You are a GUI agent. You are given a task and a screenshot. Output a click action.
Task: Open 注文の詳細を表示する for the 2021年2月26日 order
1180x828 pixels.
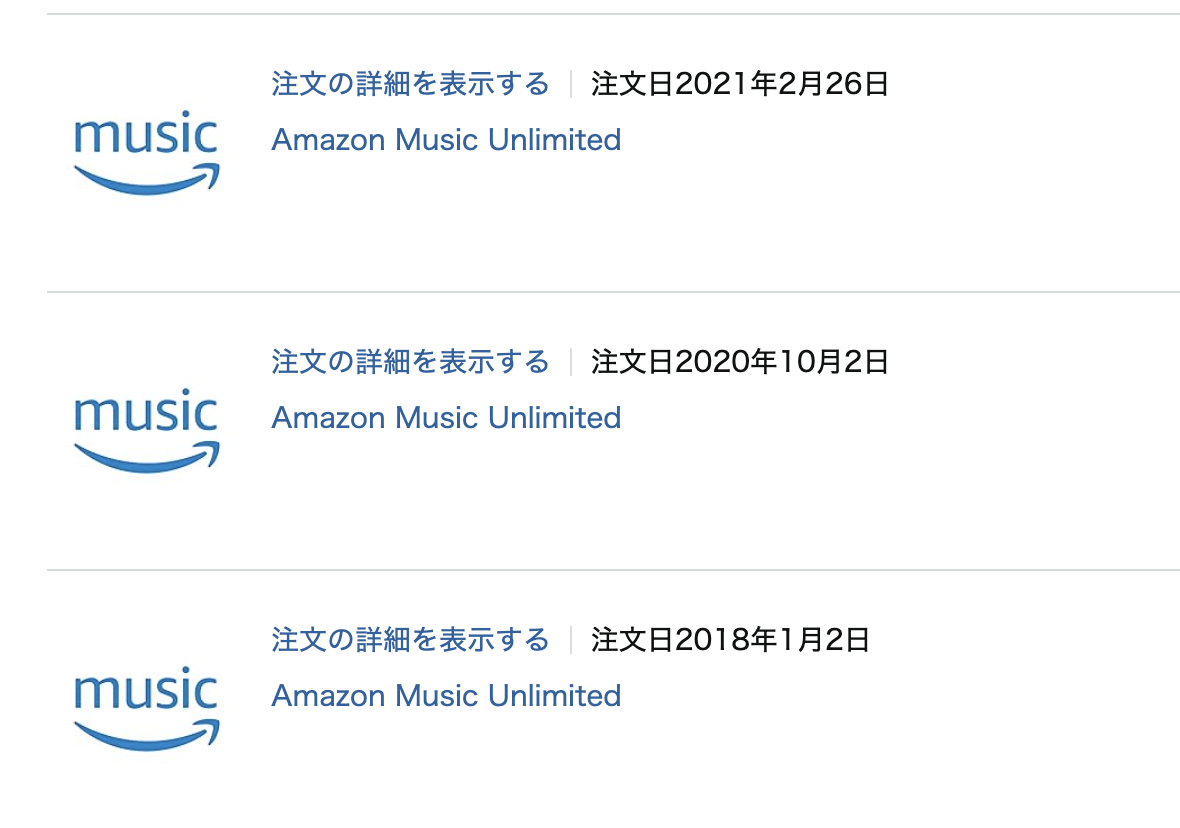point(410,84)
